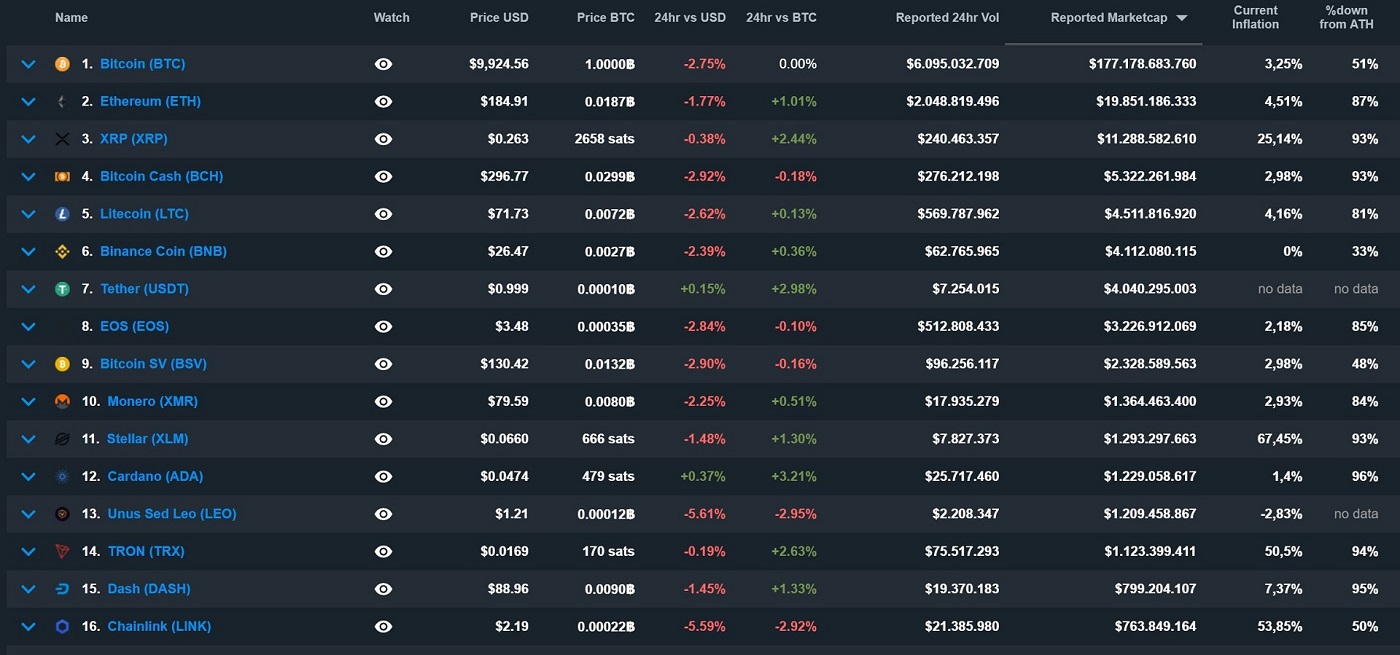1400x655 pixels.
Task: Open the Ethereum (ETH) link
Action: coord(151,101)
